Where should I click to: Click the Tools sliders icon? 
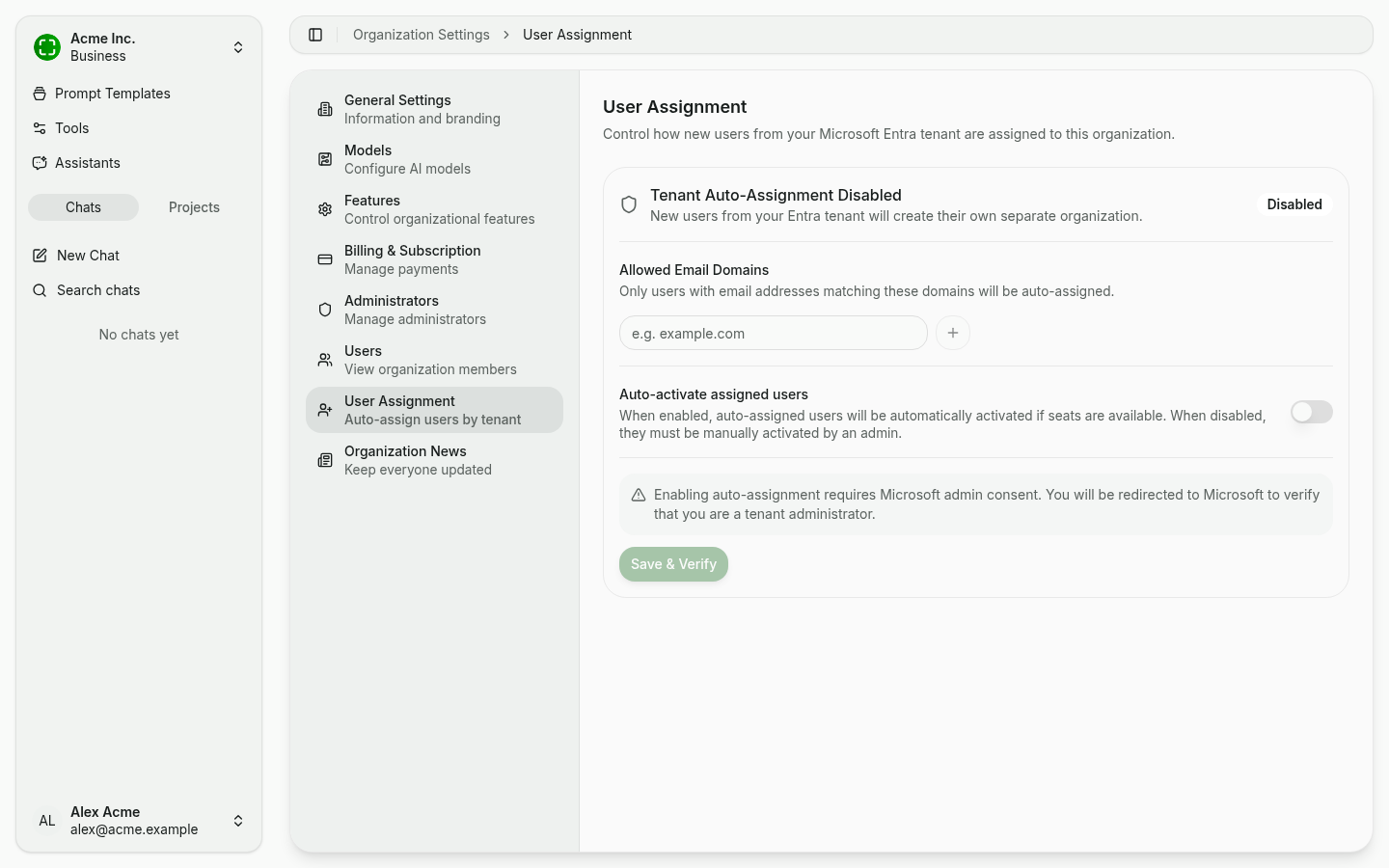click(40, 128)
